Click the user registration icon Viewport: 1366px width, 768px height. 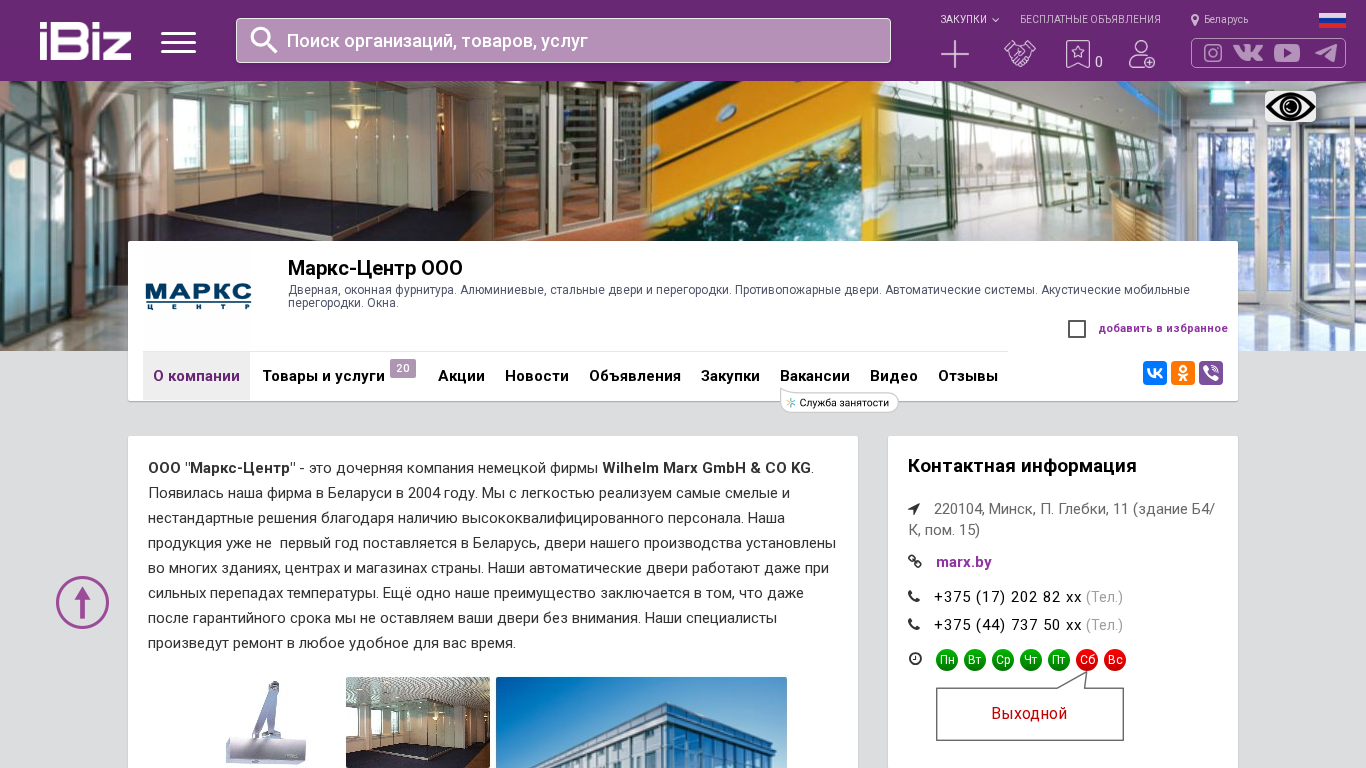click(x=1142, y=54)
